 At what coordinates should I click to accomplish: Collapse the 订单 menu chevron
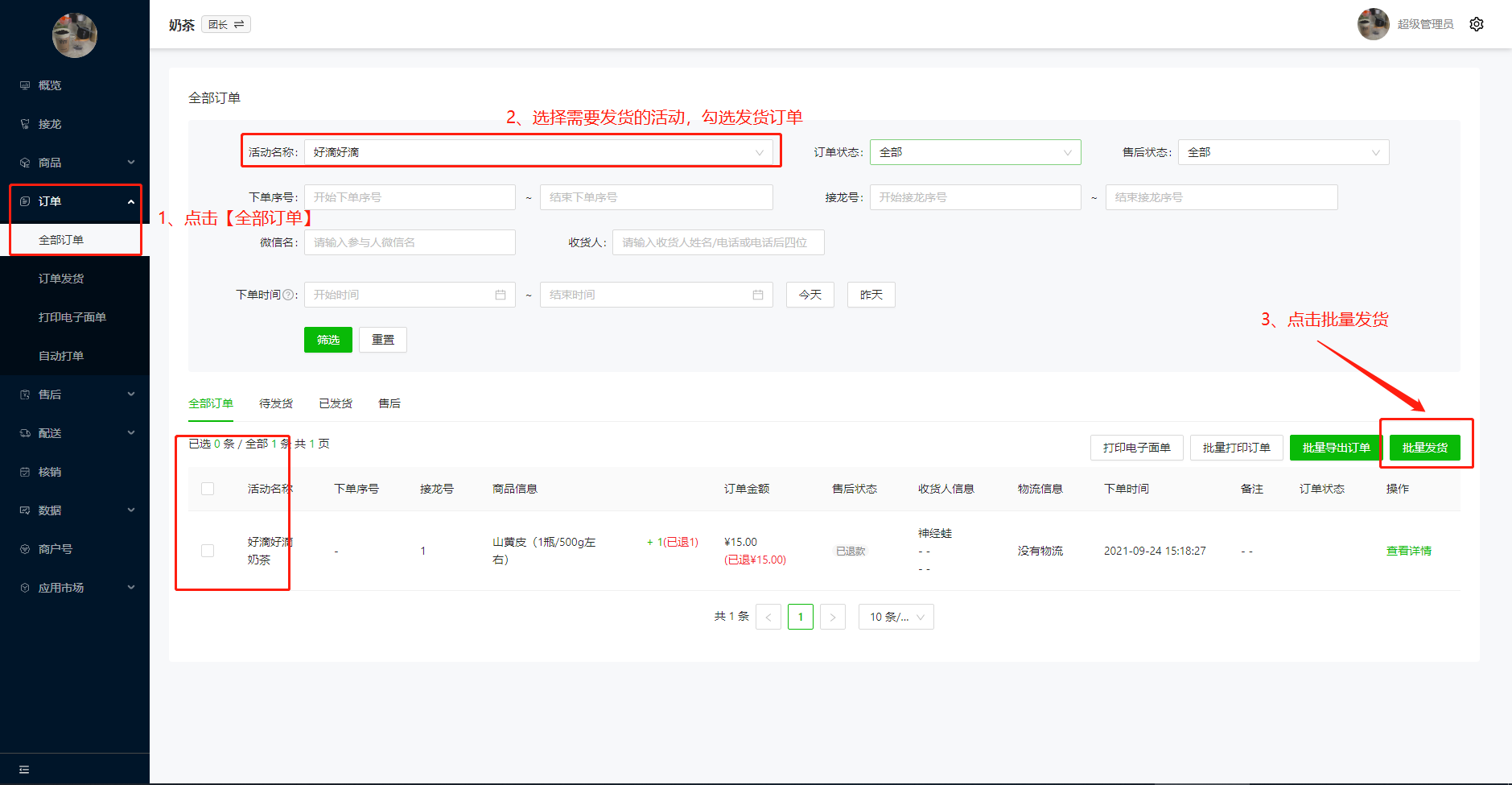pyautogui.click(x=131, y=201)
